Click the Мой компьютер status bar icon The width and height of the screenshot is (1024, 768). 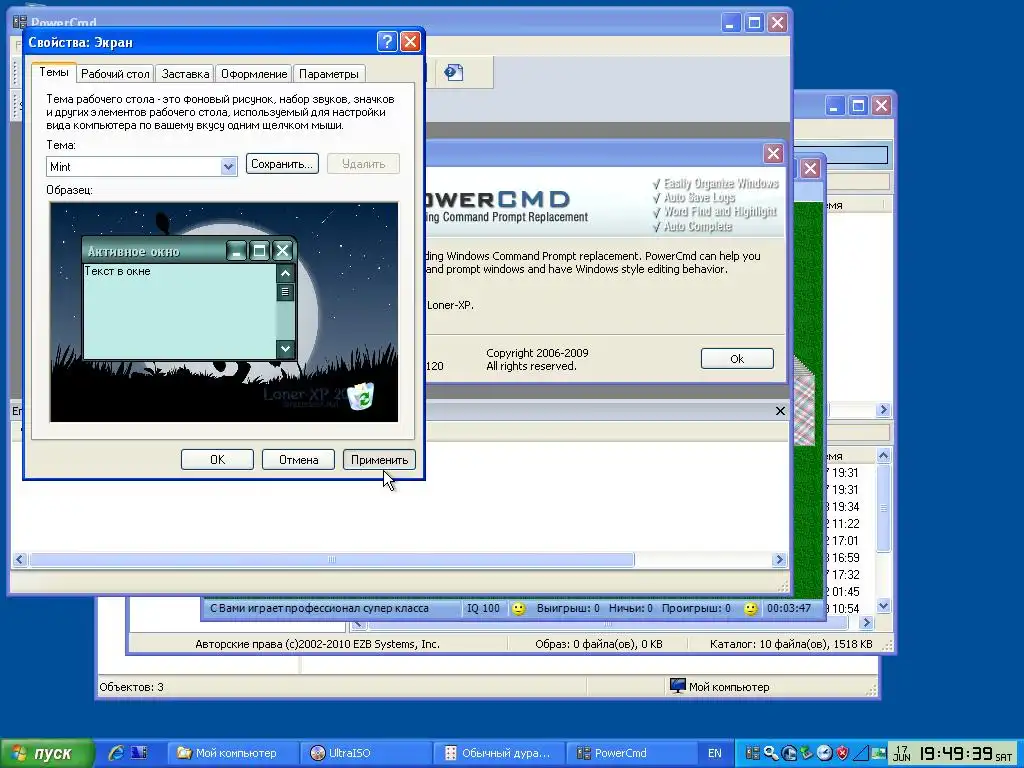coord(678,686)
